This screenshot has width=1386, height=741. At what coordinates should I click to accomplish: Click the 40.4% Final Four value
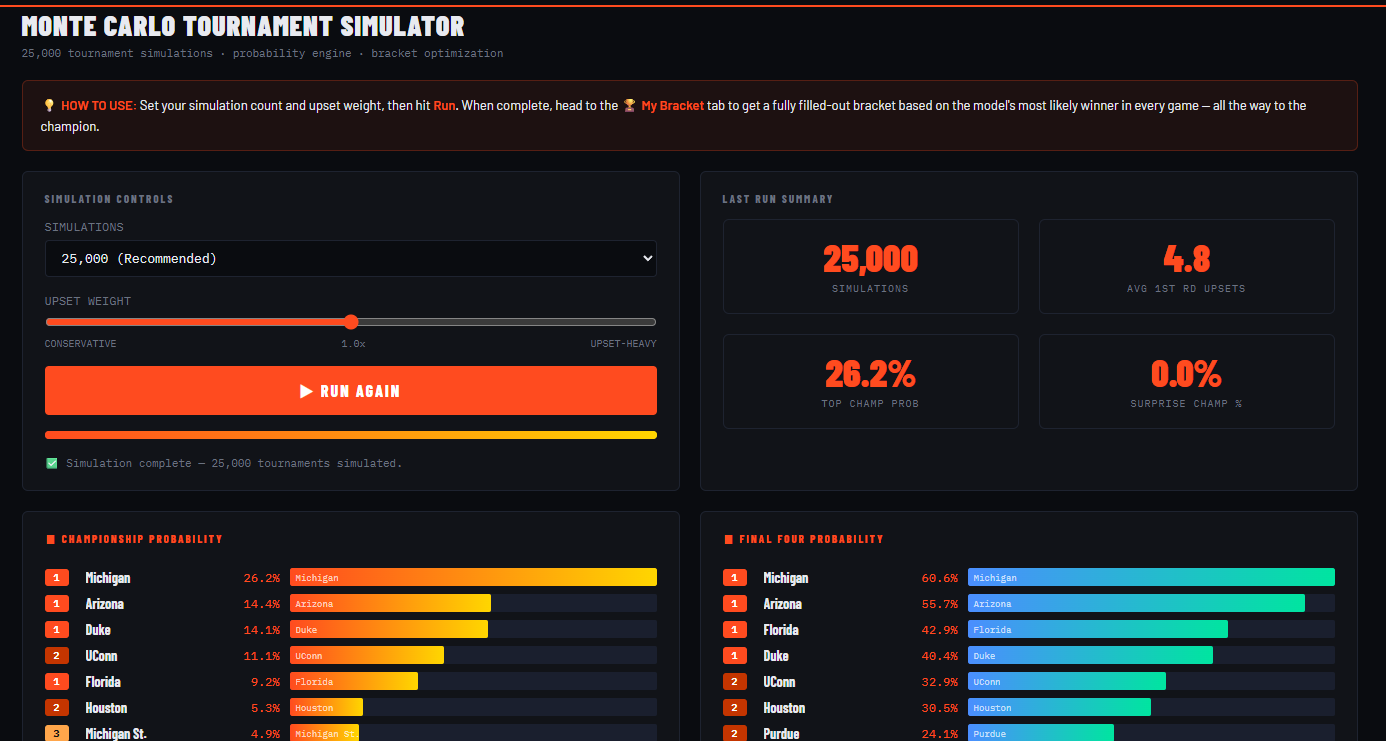point(939,656)
